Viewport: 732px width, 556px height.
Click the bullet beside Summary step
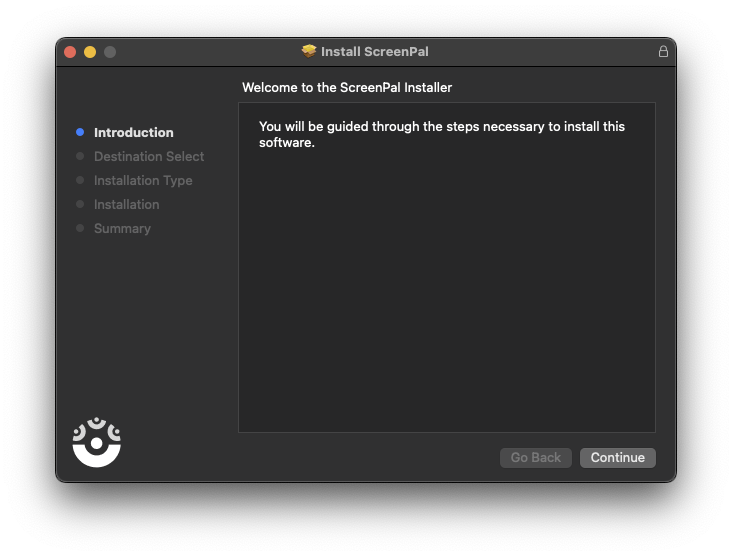80,228
